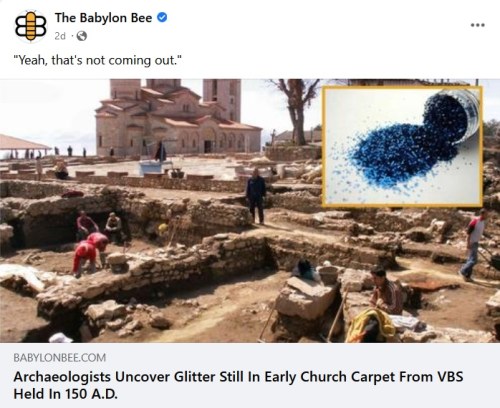Visit The Babylon Bee page name link
The height and width of the screenshot is (408, 500).
pos(103,18)
